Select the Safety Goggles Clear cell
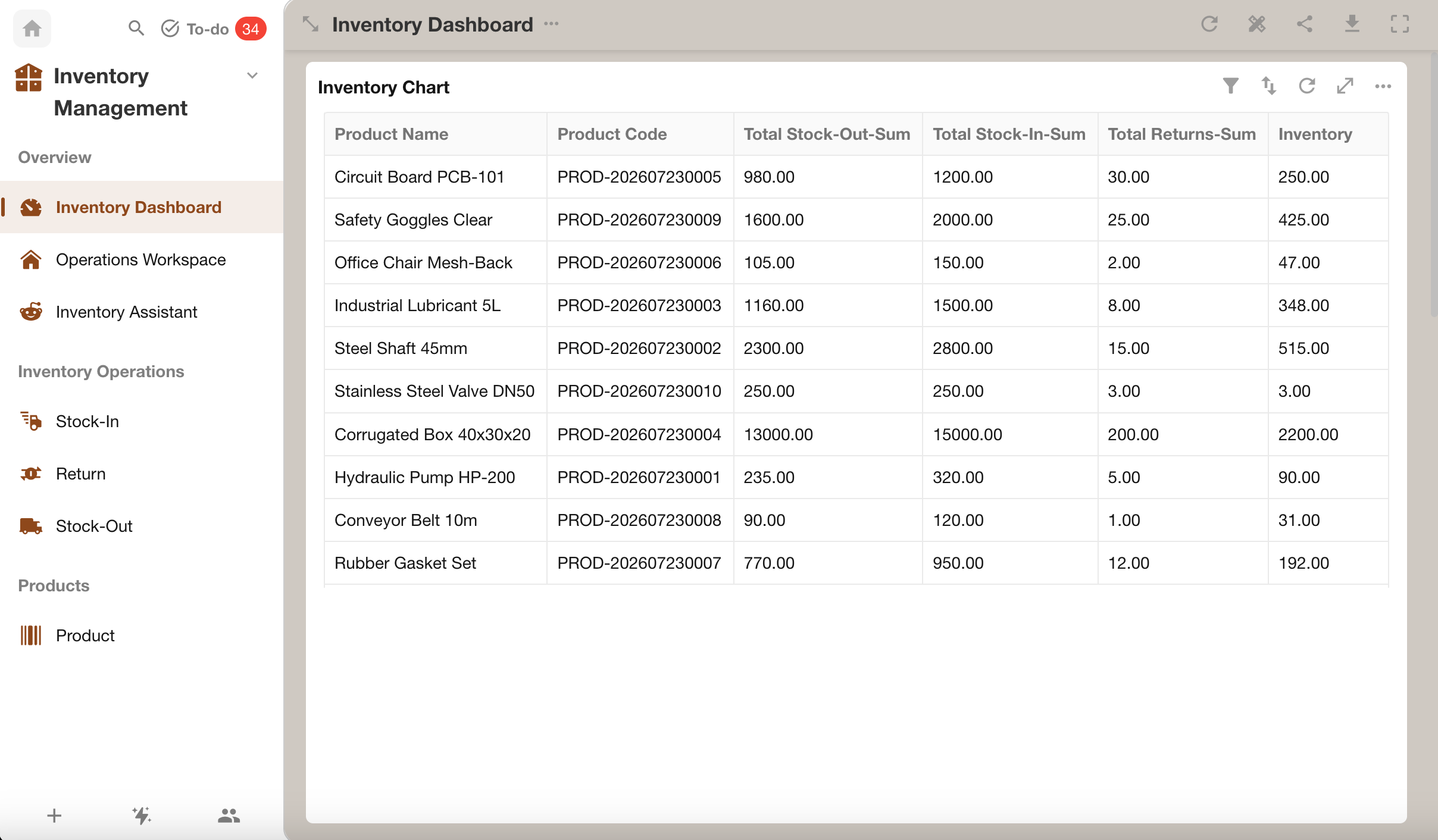The height and width of the screenshot is (840, 1438). coord(436,220)
